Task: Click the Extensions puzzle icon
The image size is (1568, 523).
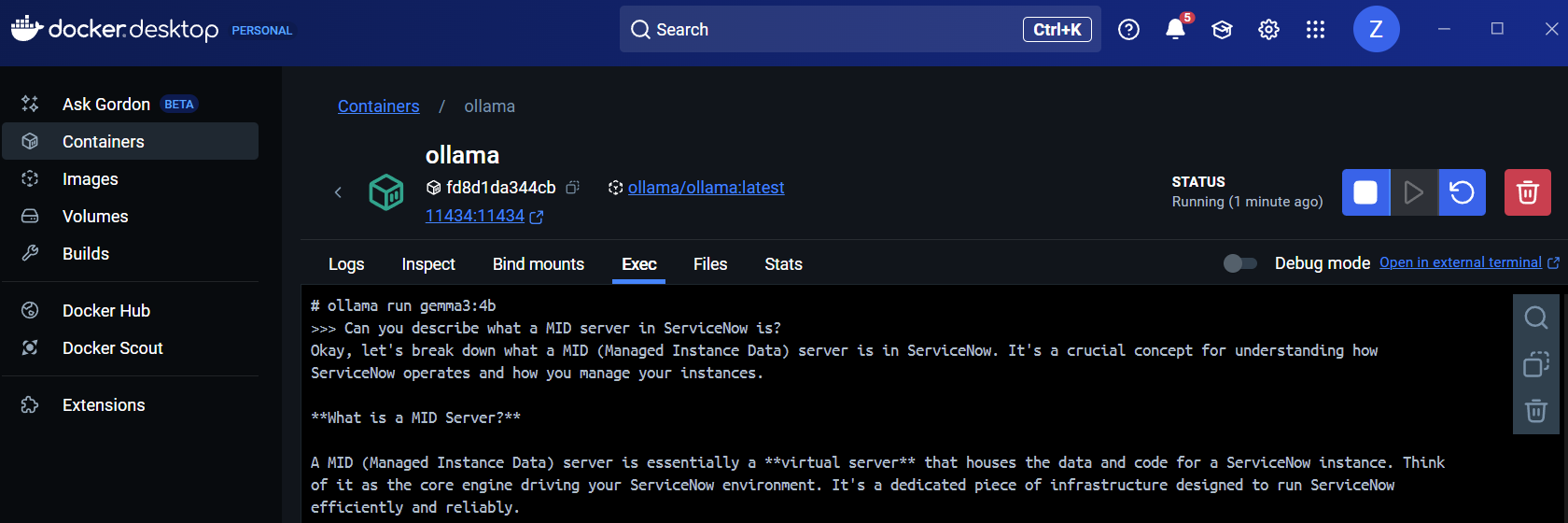Action: pos(30,404)
